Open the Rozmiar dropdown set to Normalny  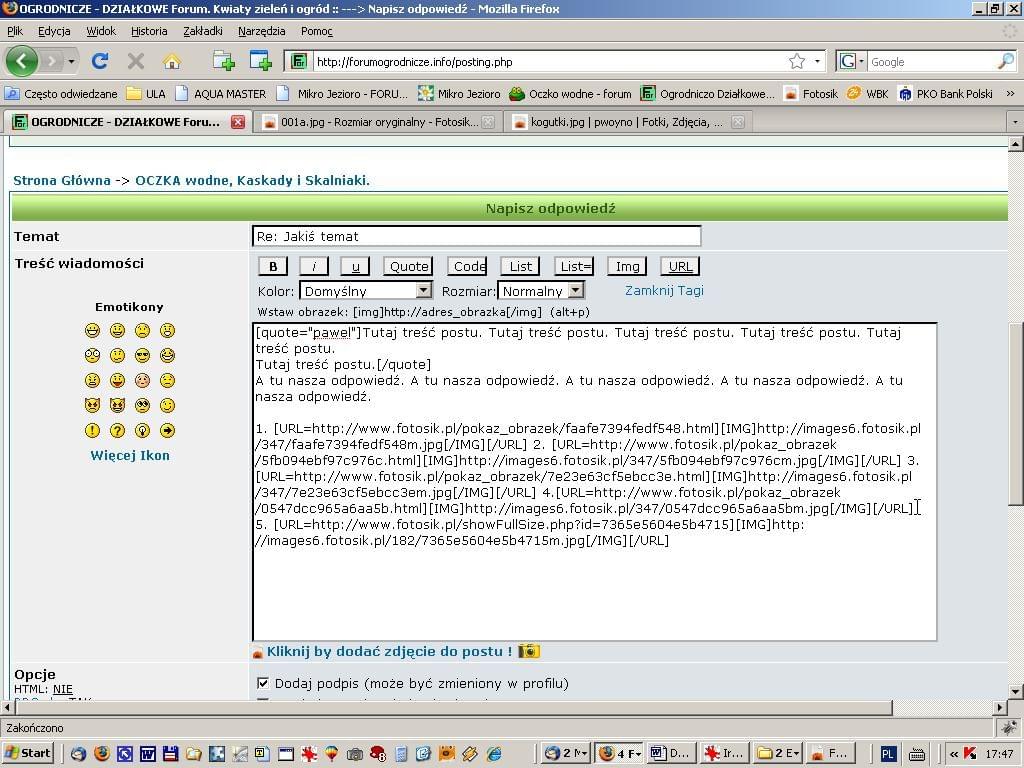pyautogui.click(x=541, y=291)
